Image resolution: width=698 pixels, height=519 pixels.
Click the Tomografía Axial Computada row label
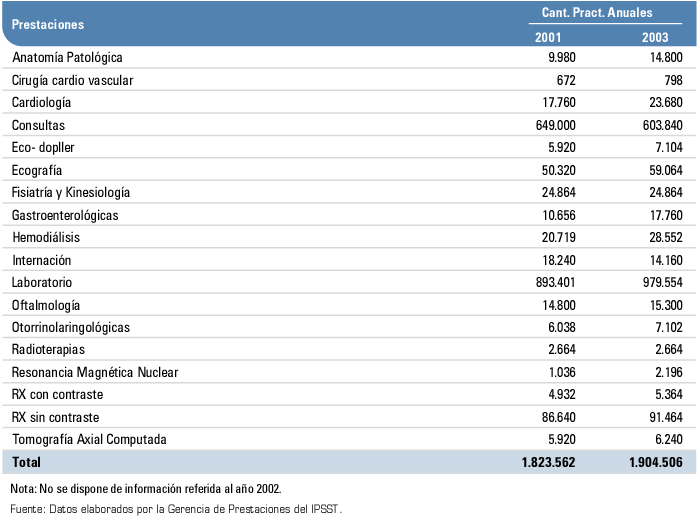tap(89, 439)
